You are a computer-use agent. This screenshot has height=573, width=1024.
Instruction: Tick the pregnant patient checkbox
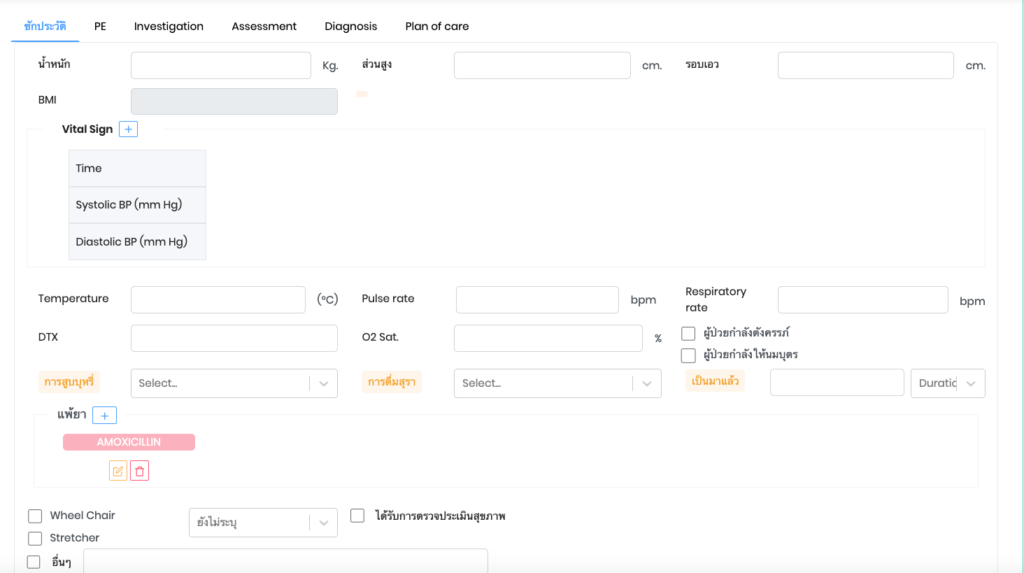[x=688, y=334]
